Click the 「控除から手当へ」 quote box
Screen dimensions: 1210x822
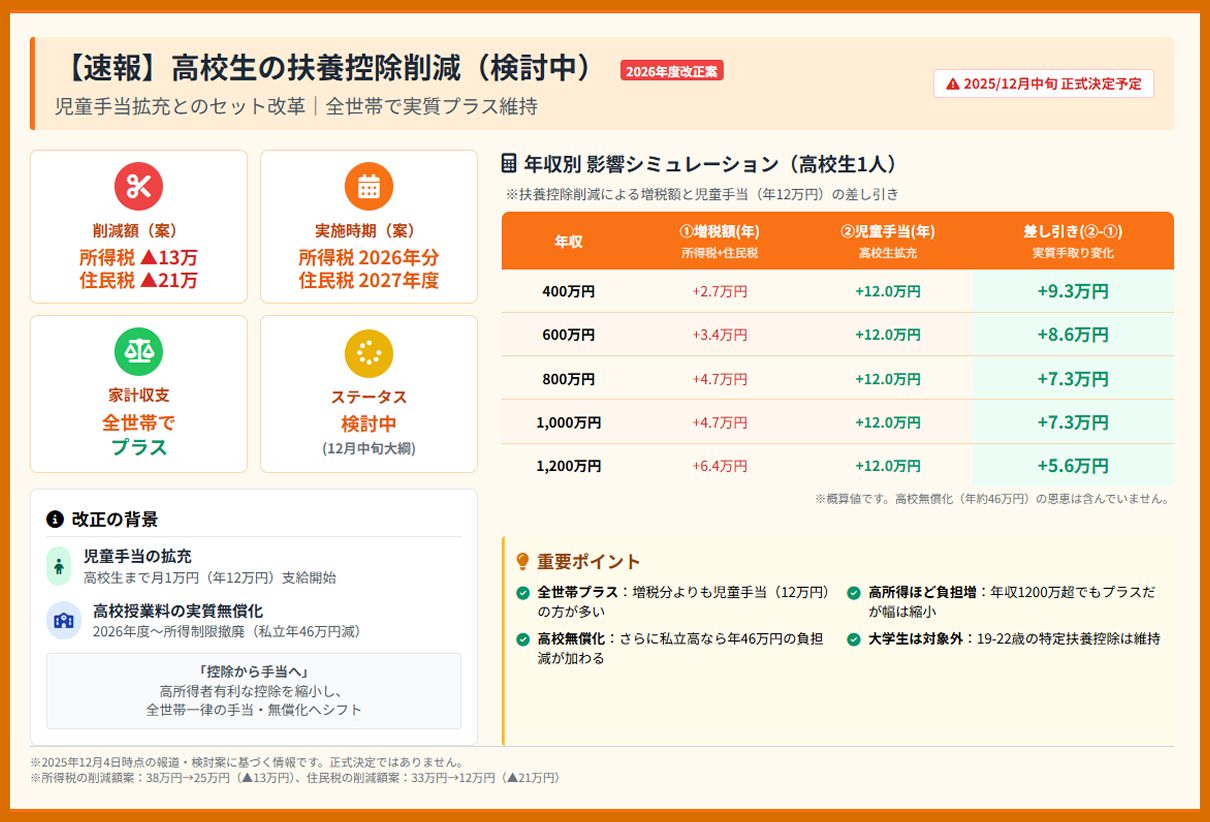[x=254, y=690]
